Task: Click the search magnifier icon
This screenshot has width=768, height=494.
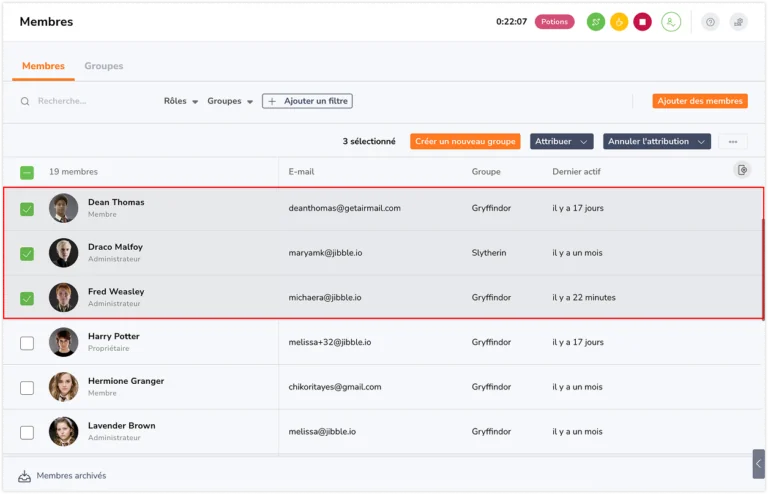Action: [25, 101]
